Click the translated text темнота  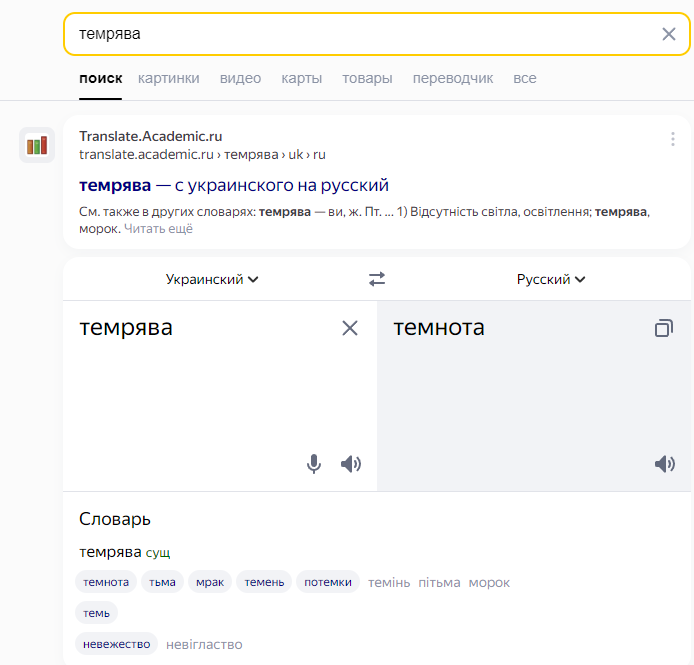coord(439,328)
